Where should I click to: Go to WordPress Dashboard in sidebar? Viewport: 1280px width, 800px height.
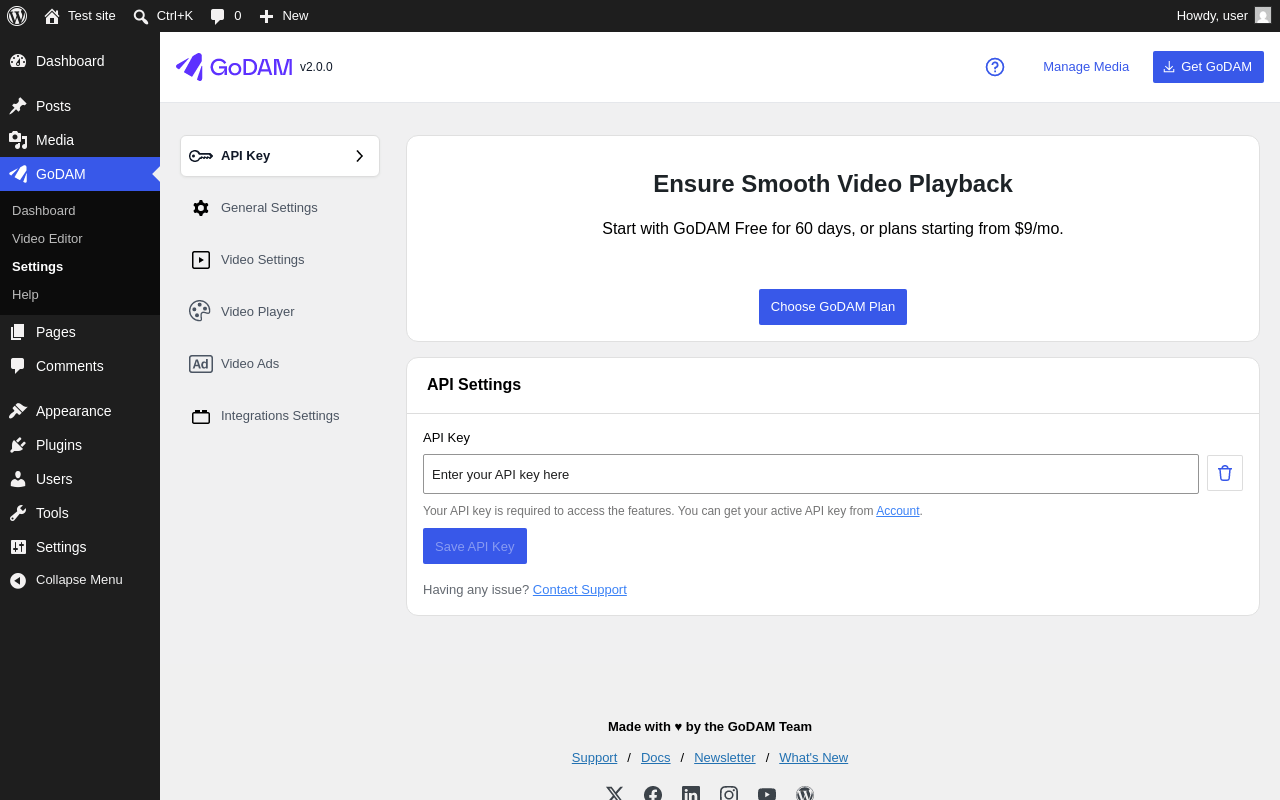click(80, 61)
